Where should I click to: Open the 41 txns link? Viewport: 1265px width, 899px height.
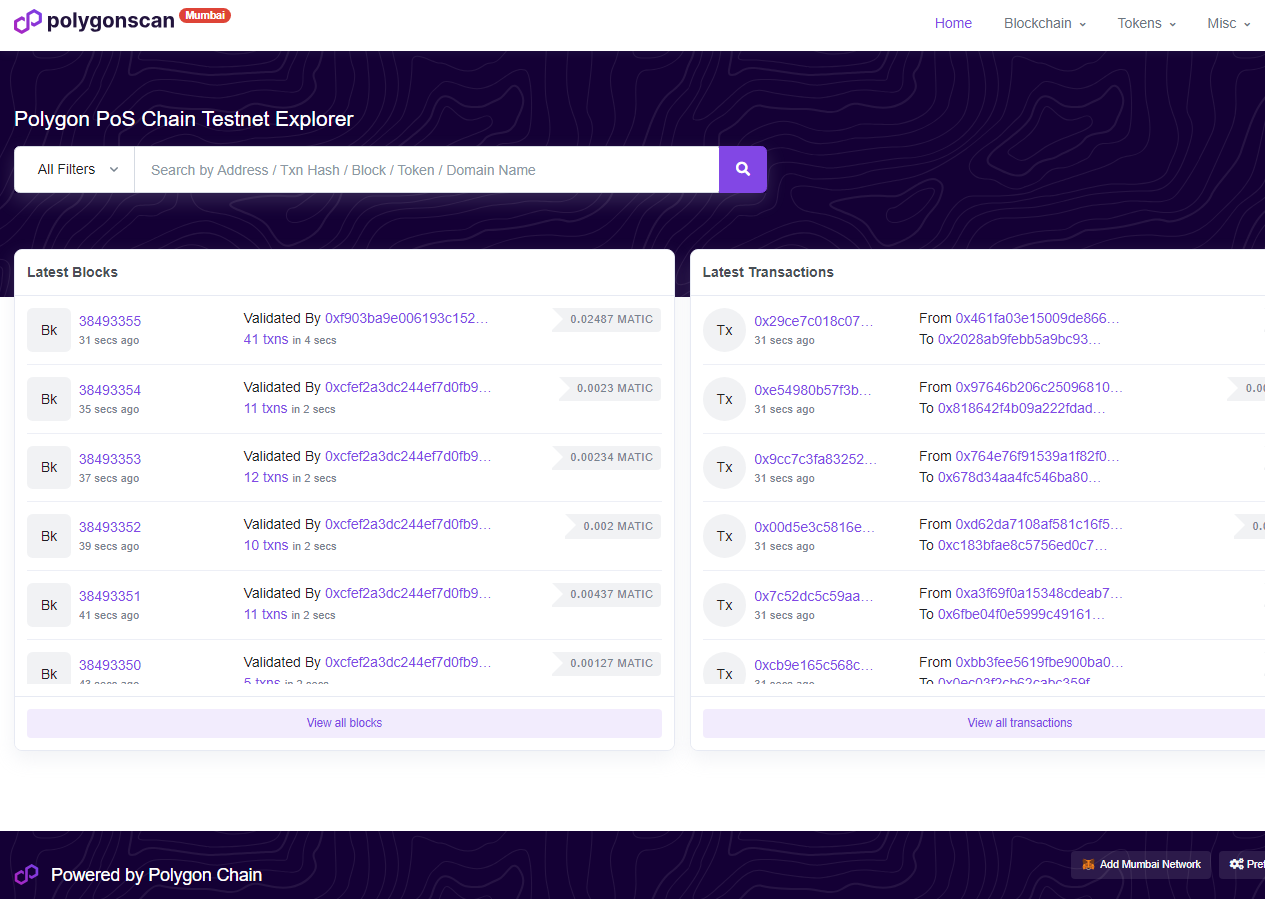[266, 339]
